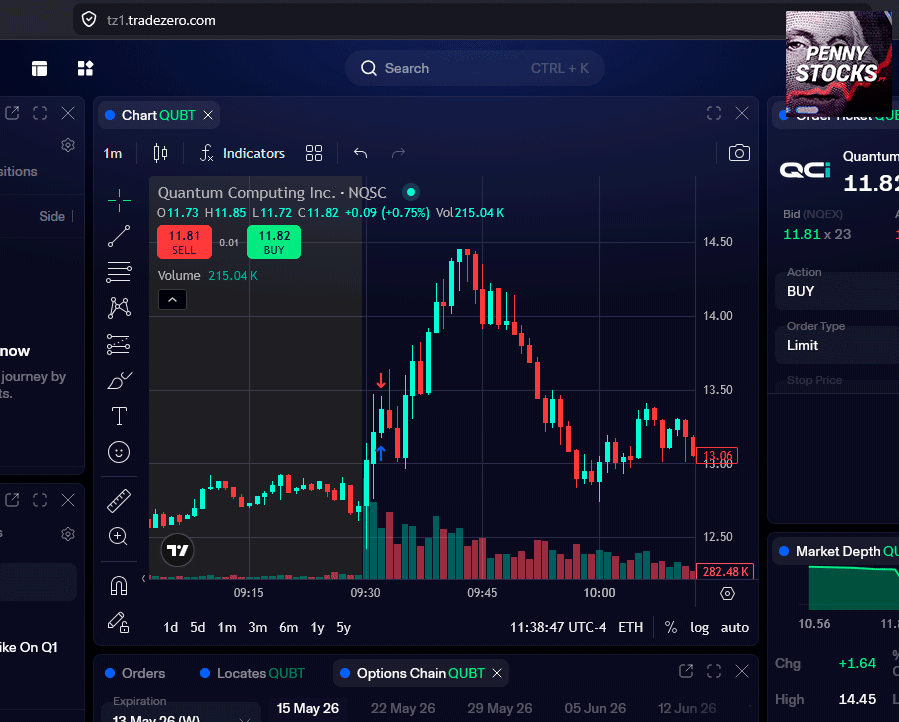Open settings gear in lower left panel
Screen dimensions: 899x722
tap(68, 534)
